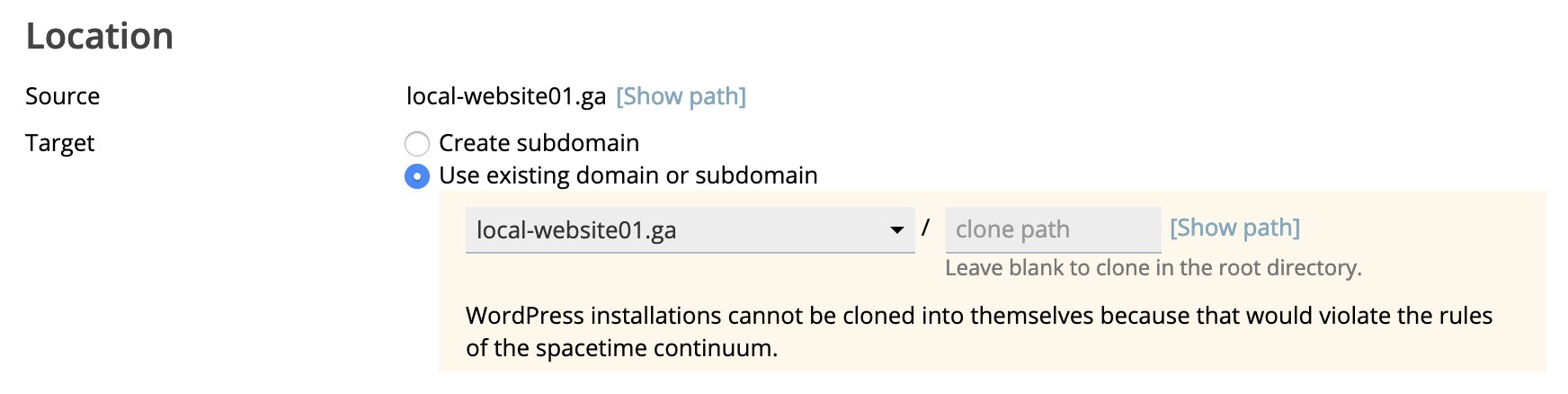Click the source domain name local-website01.ga

pyautogui.click(x=506, y=96)
